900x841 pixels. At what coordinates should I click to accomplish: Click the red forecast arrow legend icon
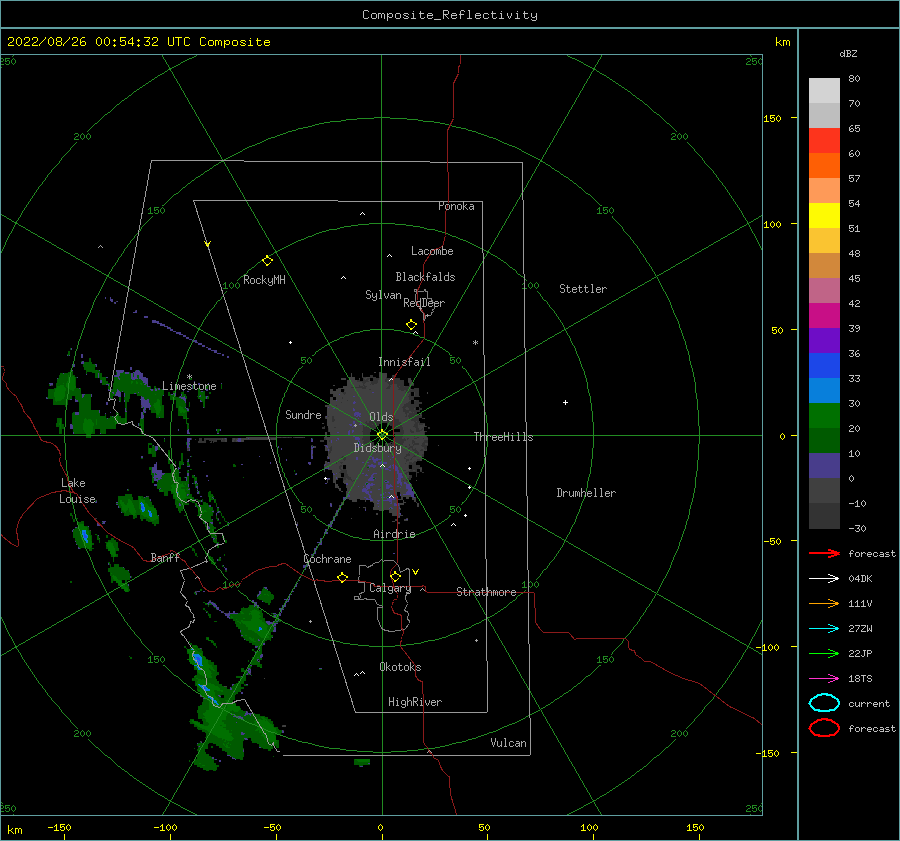tap(824, 553)
